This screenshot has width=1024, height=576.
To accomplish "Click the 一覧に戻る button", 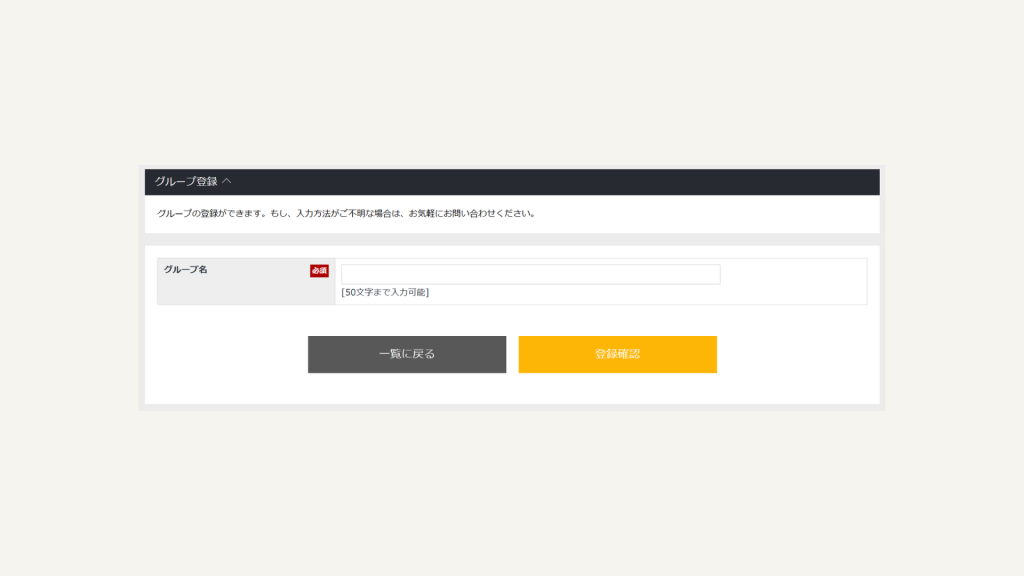I will pos(407,355).
